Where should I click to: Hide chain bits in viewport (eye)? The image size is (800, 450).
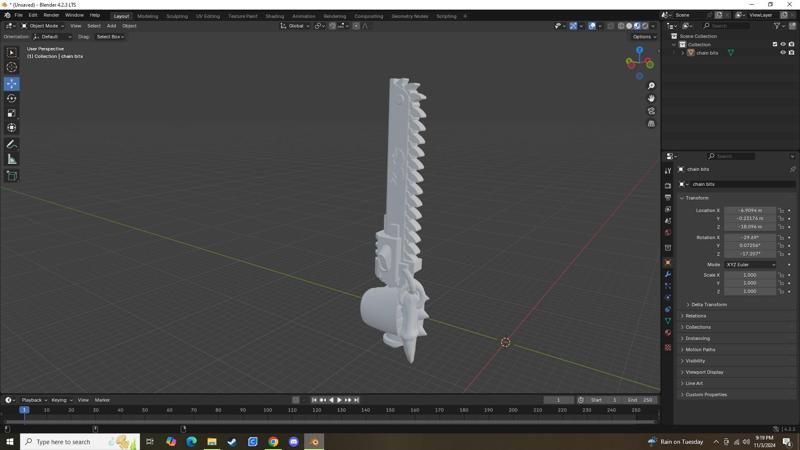(x=783, y=53)
